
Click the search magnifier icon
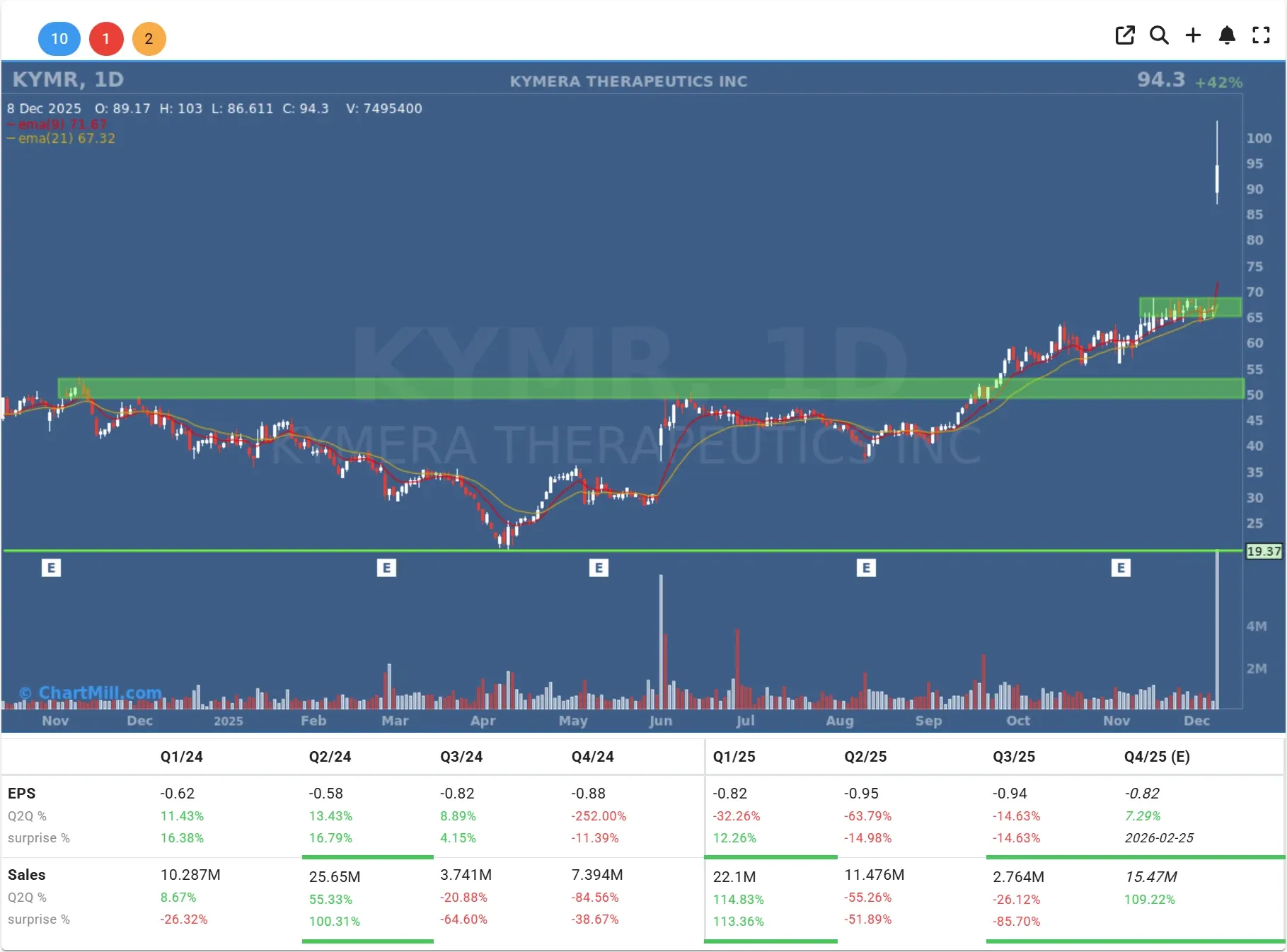[1160, 35]
